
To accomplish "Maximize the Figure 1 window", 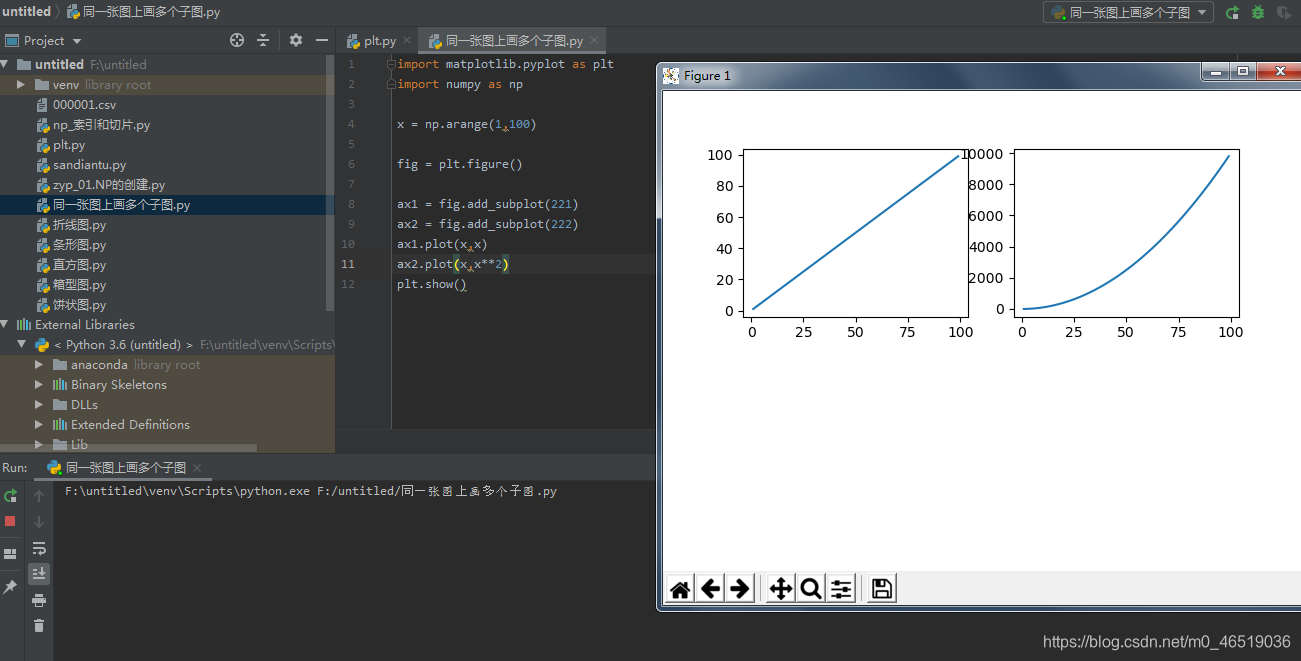I will click(x=1243, y=72).
